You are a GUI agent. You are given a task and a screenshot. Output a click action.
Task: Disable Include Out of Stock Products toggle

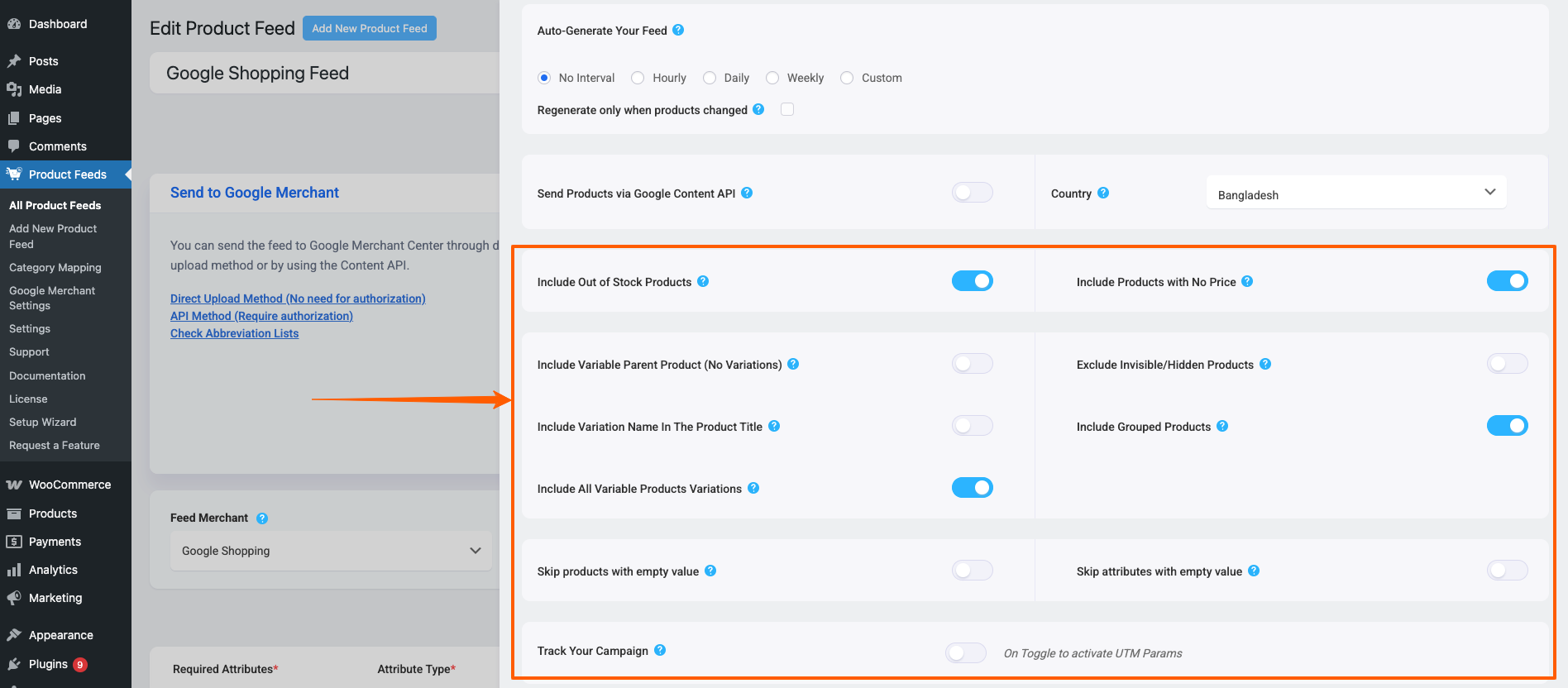coord(973,281)
